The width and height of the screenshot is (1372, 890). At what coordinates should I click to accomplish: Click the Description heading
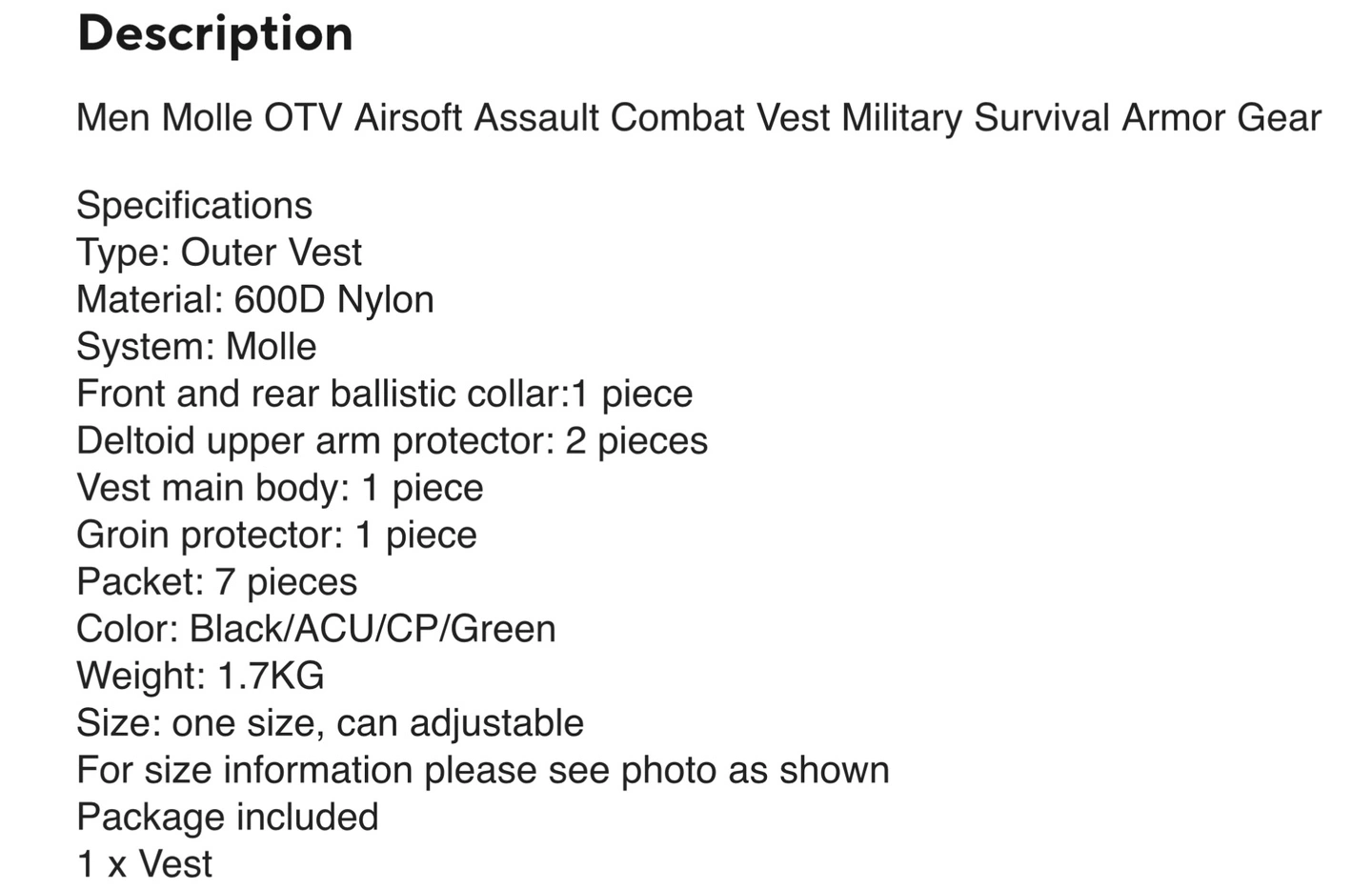[x=215, y=34]
